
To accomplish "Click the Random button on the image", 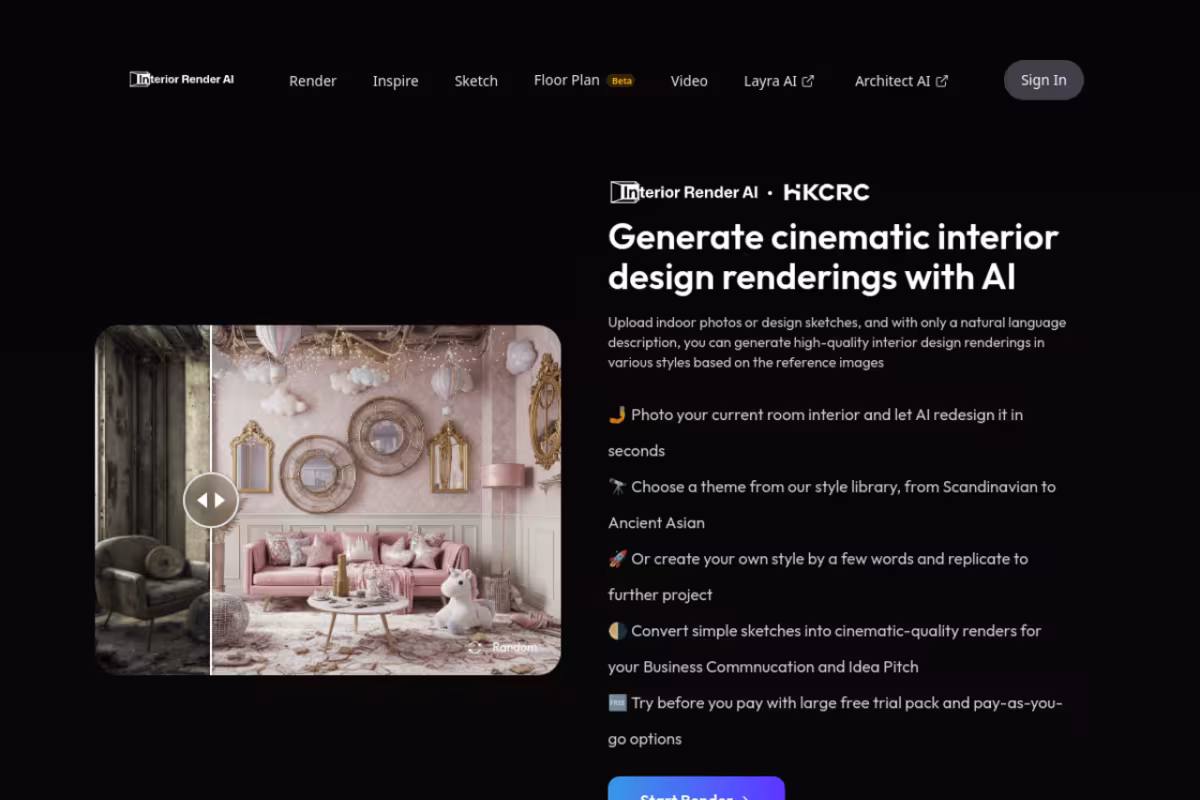I will coord(503,647).
